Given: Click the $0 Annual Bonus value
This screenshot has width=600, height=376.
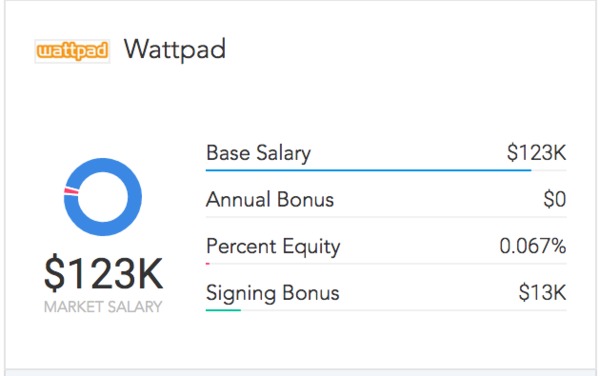Looking at the screenshot, I should coord(554,199).
